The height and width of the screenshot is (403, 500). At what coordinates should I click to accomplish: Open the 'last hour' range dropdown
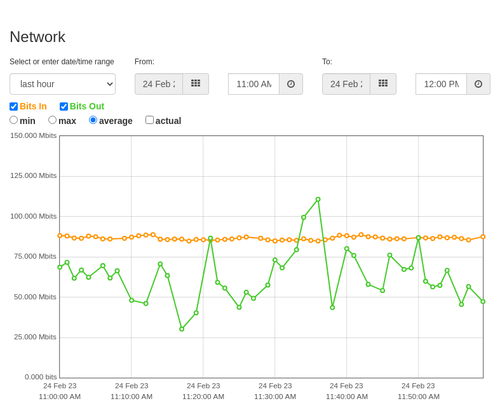[63, 84]
